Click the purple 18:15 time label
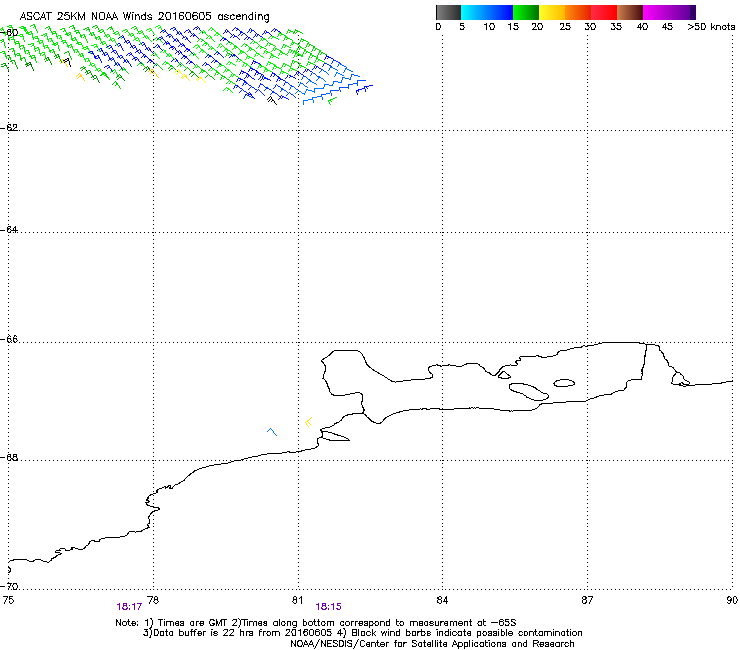 328,607
